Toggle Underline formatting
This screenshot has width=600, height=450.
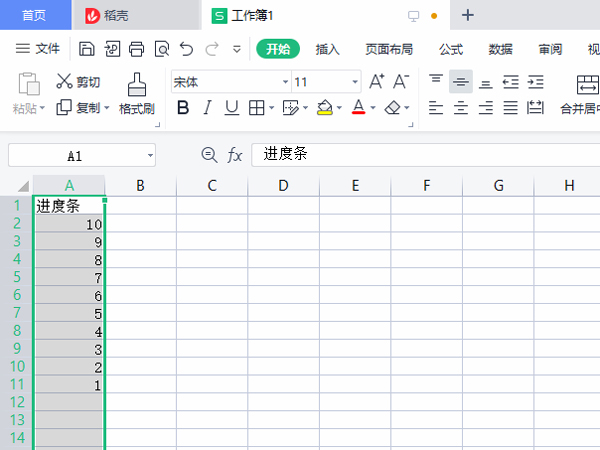click(231, 107)
